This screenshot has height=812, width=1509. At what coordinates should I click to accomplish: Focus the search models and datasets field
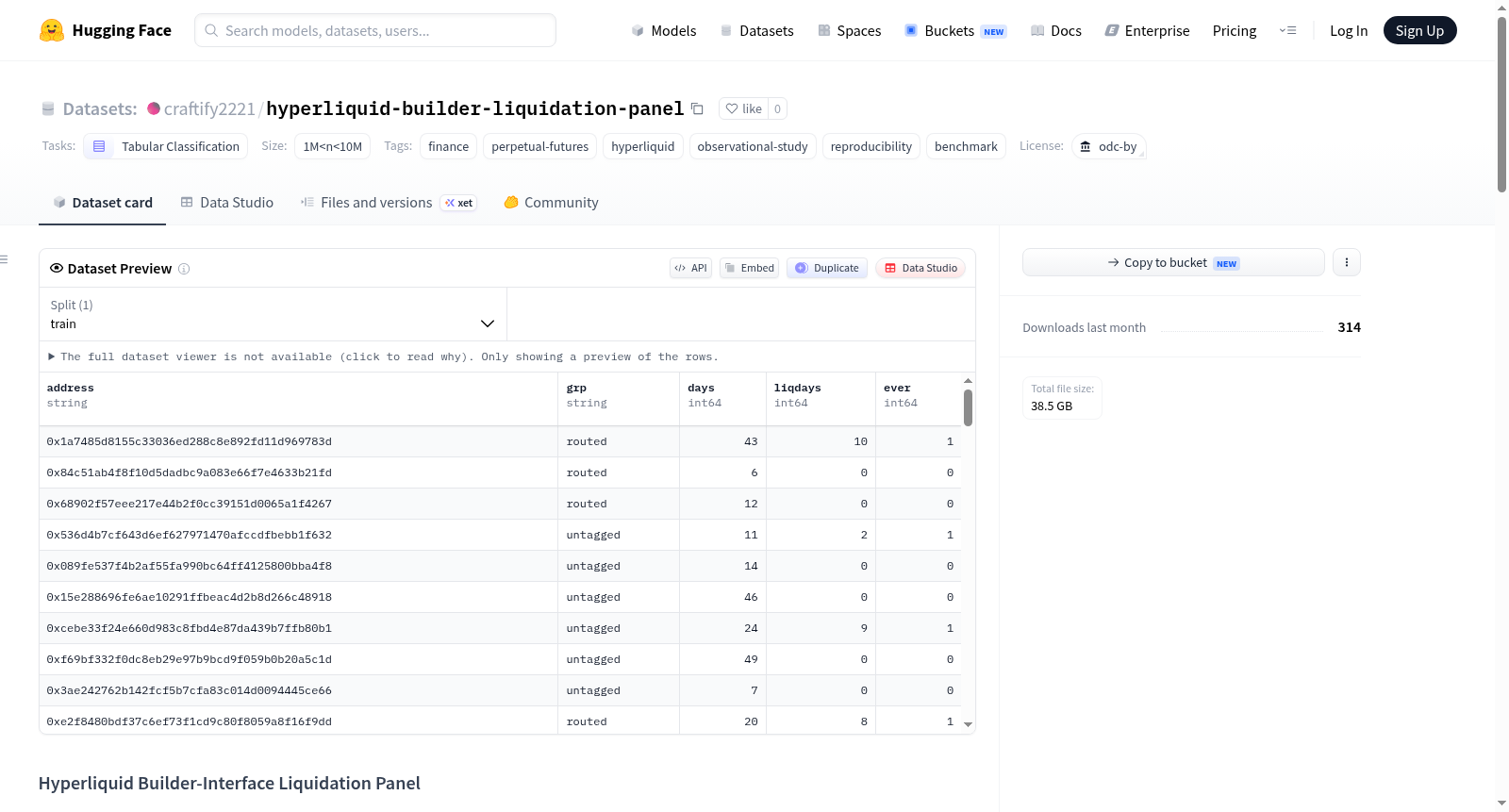[x=375, y=30]
